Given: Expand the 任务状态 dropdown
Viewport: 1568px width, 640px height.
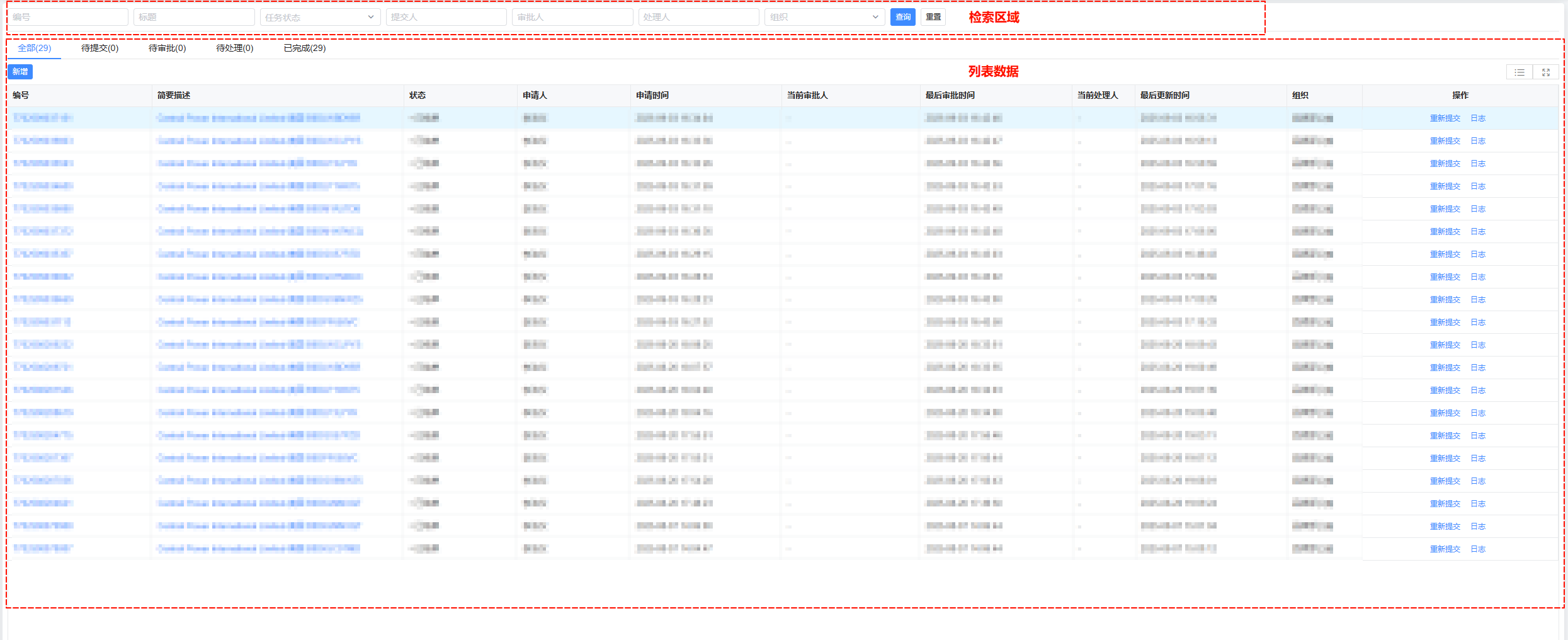Looking at the screenshot, I should [319, 17].
